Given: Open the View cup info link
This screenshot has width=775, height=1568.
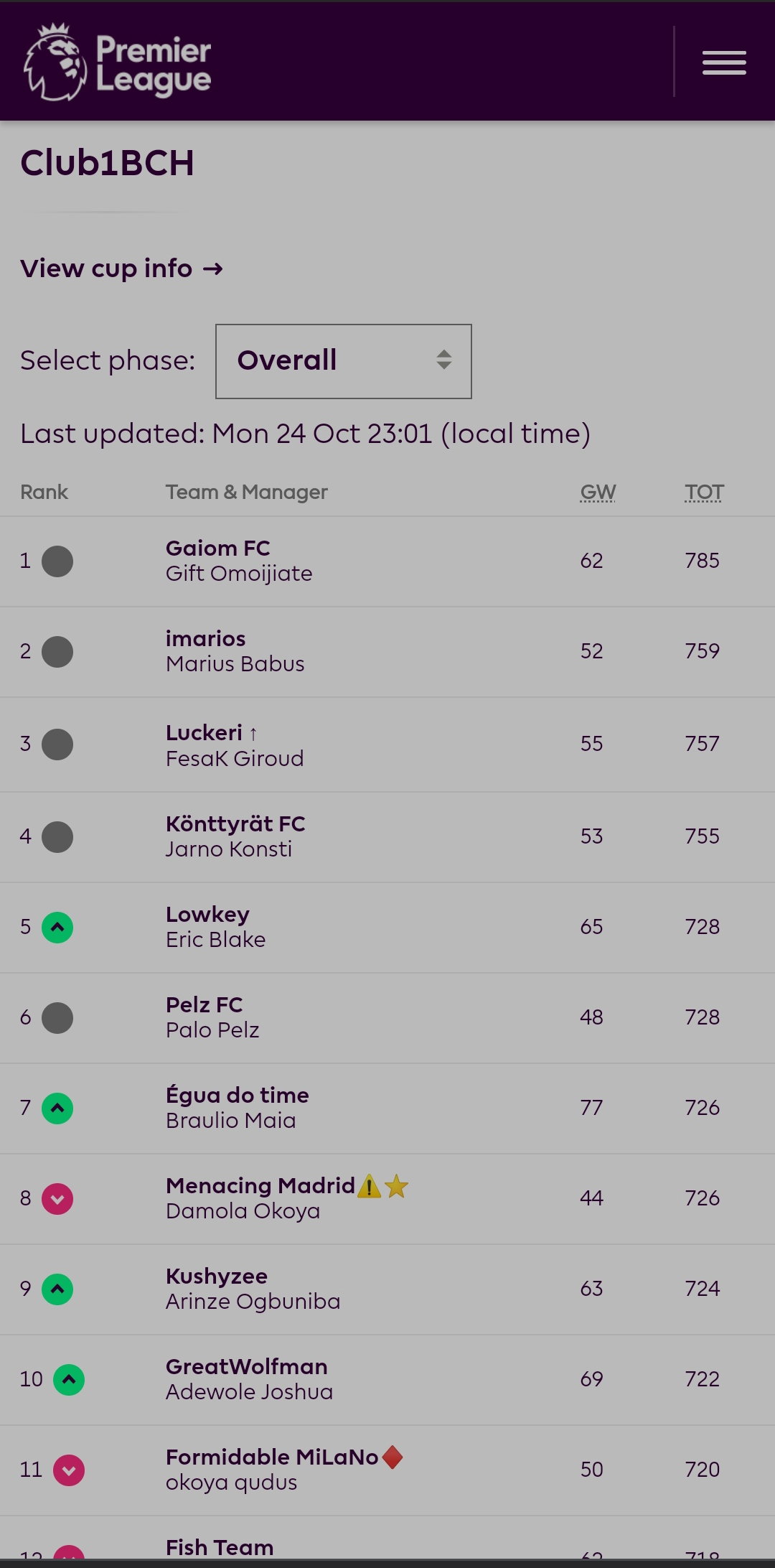Looking at the screenshot, I should (121, 269).
